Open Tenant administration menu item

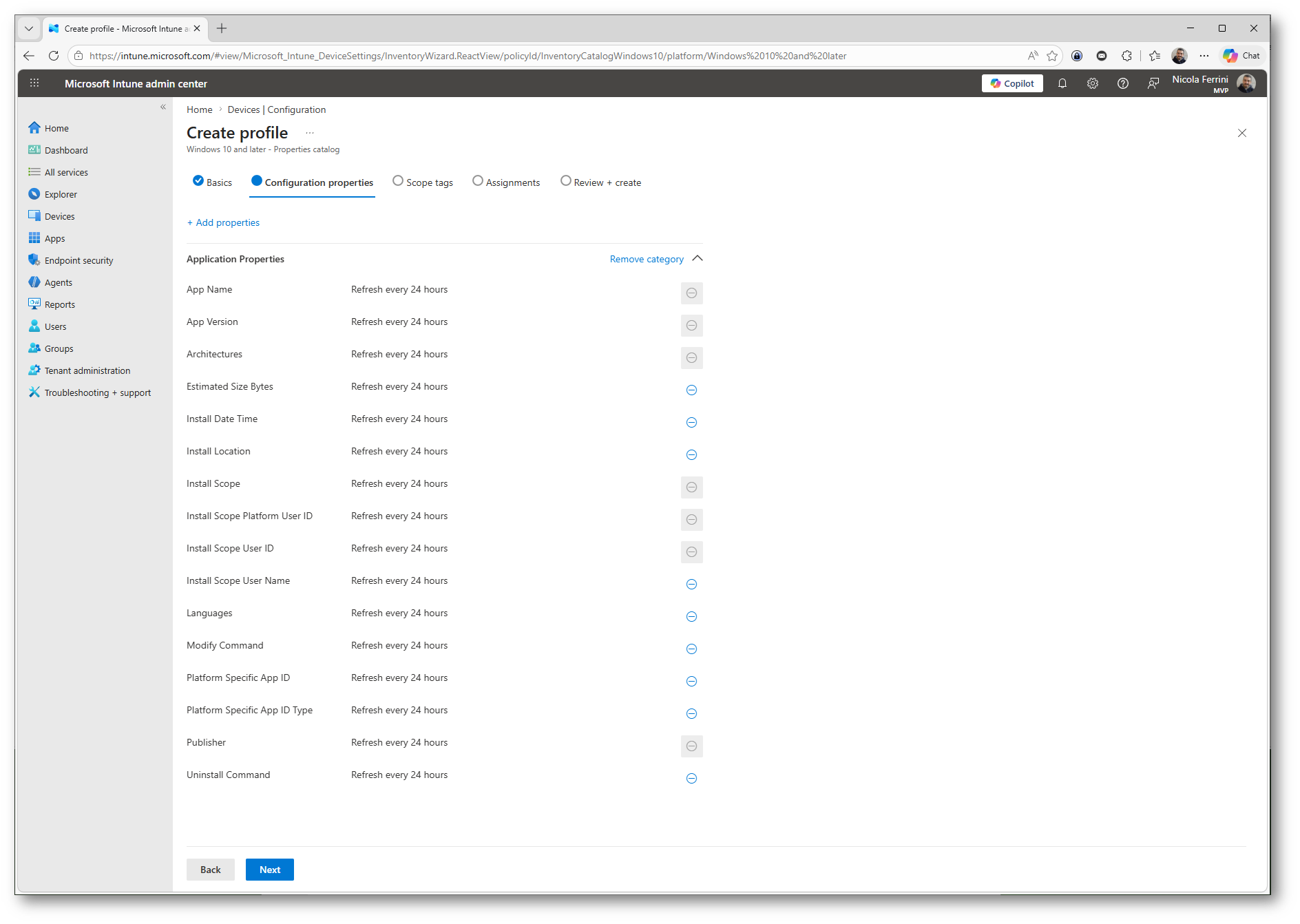87,370
